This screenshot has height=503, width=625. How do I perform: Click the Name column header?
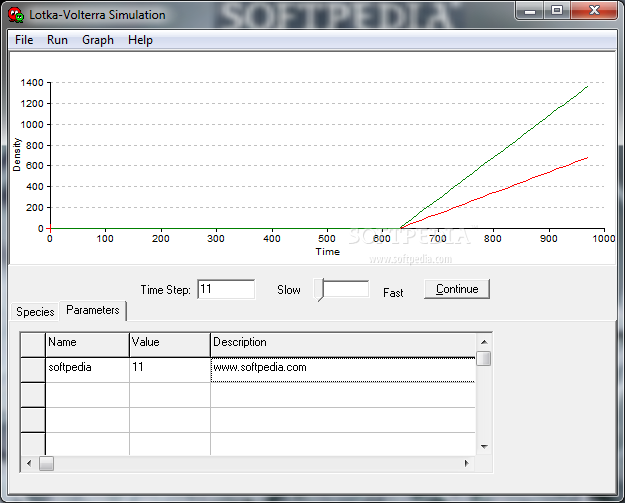pyautogui.click(x=87, y=345)
